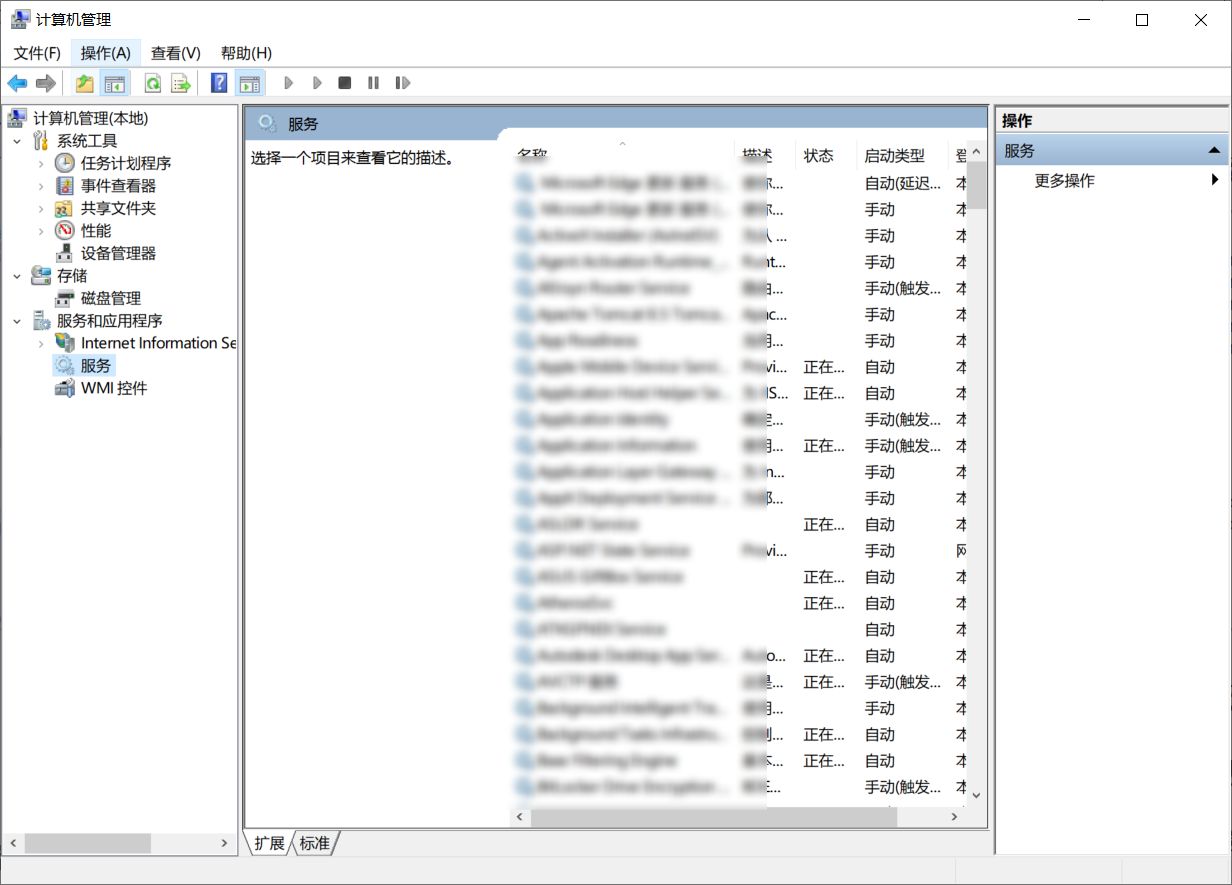Click the 事件查看器 icon in tree
The image size is (1232, 885).
click(65, 186)
